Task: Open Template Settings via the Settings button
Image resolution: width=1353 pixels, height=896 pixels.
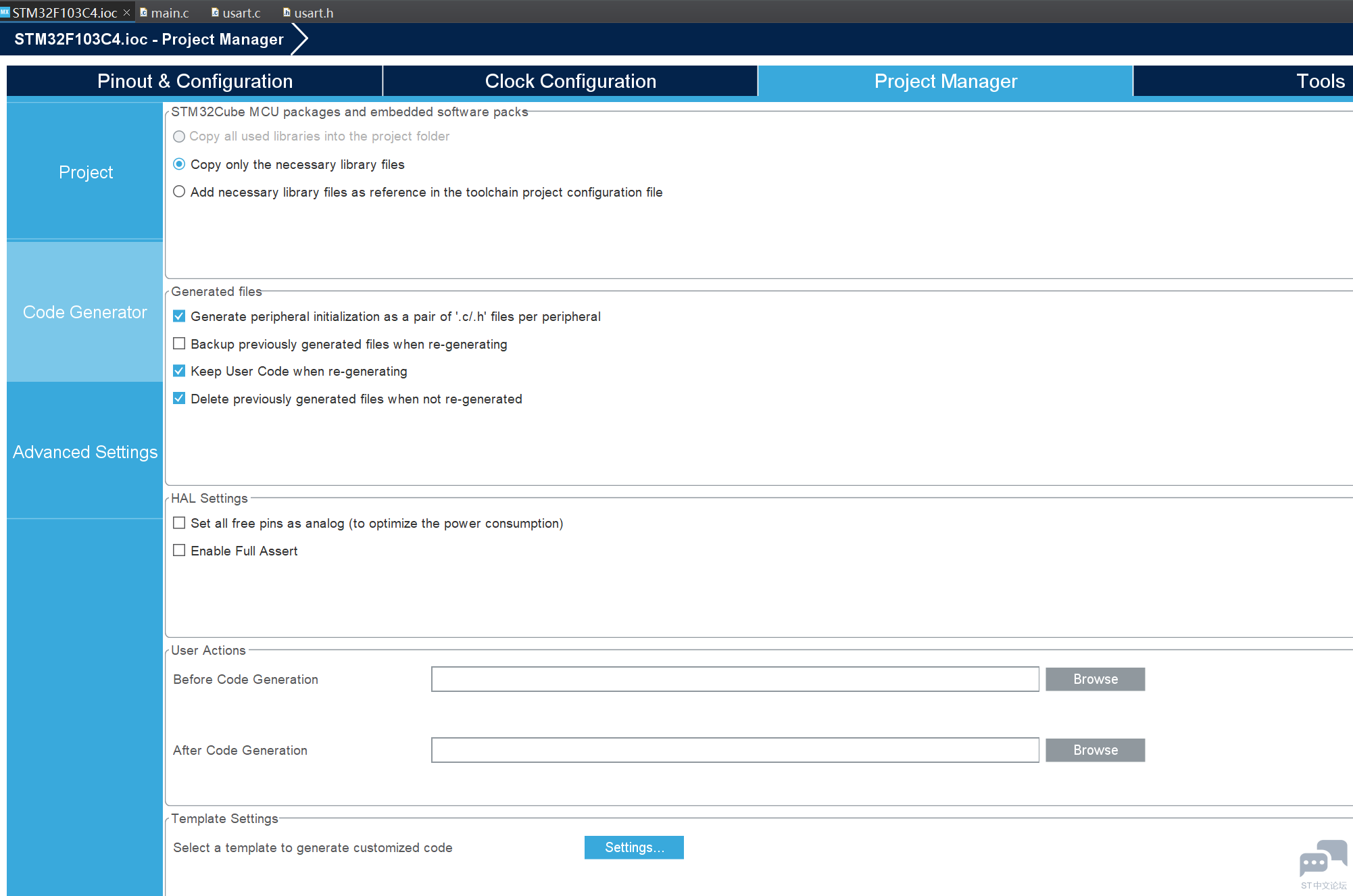Action: click(x=633, y=847)
